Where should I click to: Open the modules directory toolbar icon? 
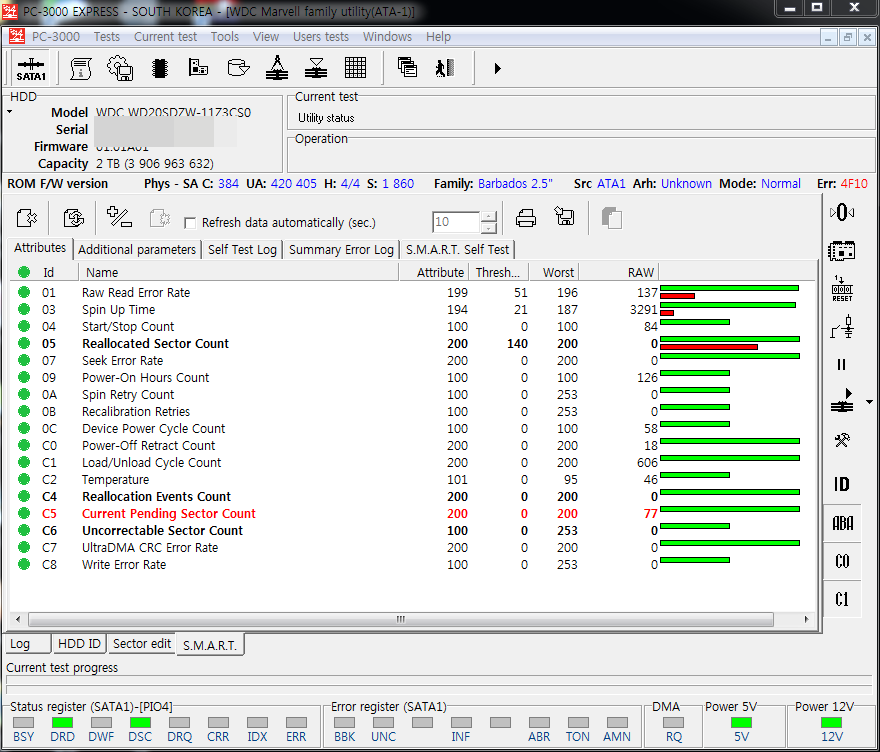[198, 68]
